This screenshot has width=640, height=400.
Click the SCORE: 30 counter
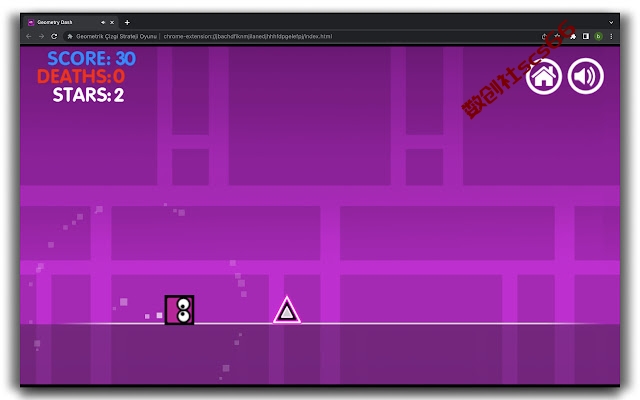point(91,58)
